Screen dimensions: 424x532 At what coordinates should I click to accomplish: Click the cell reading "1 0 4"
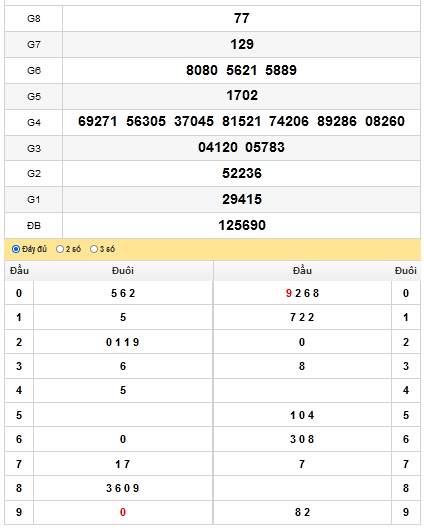(x=302, y=415)
